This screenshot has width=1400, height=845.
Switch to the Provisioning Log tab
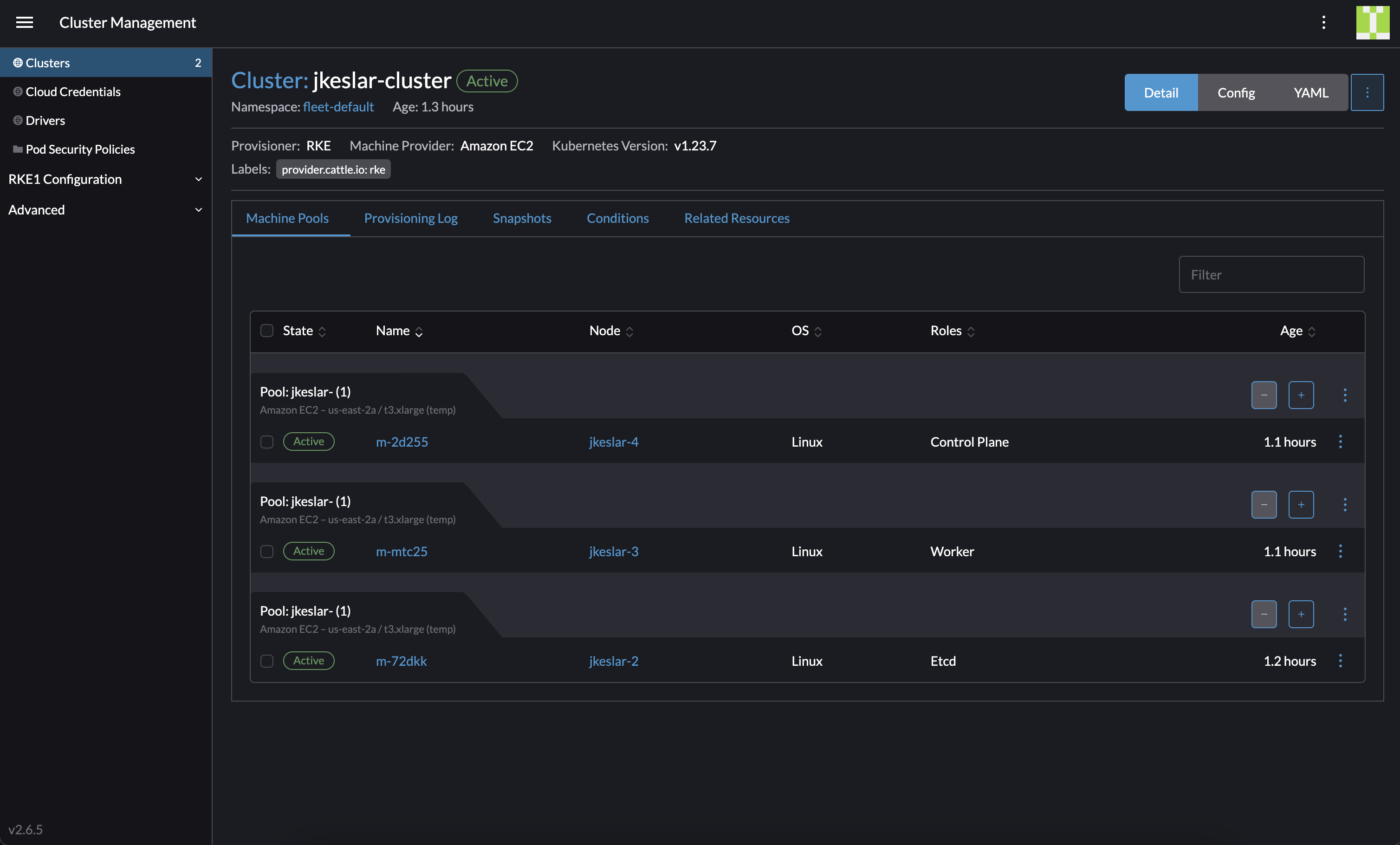[x=411, y=218]
